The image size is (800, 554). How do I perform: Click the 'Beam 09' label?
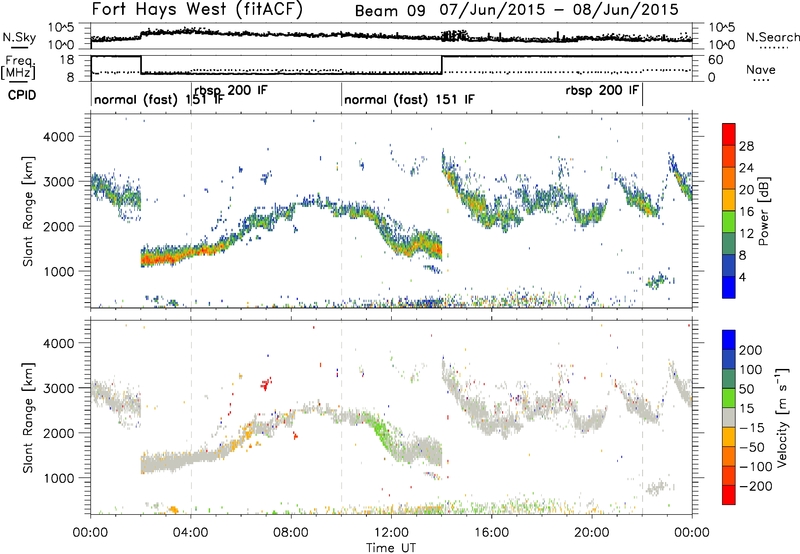point(390,11)
